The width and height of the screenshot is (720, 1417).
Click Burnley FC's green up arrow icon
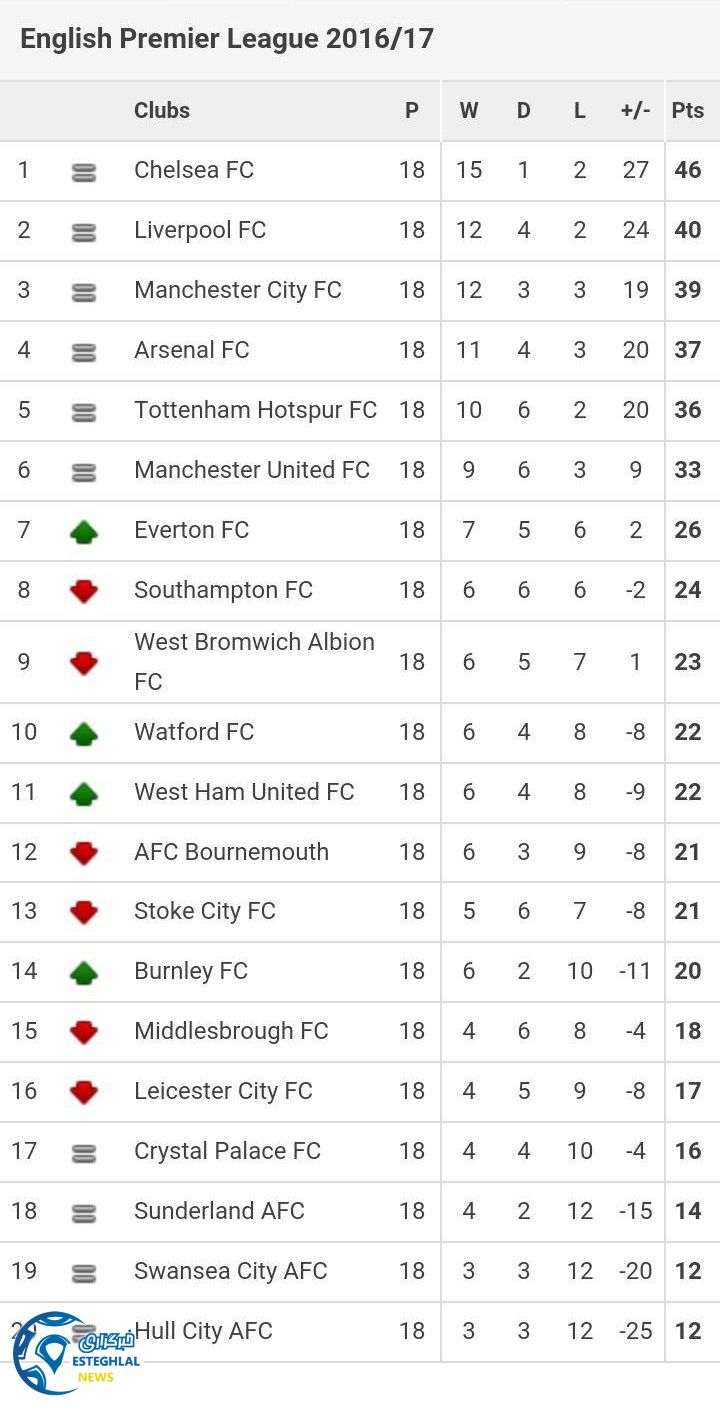pyautogui.click(x=84, y=972)
